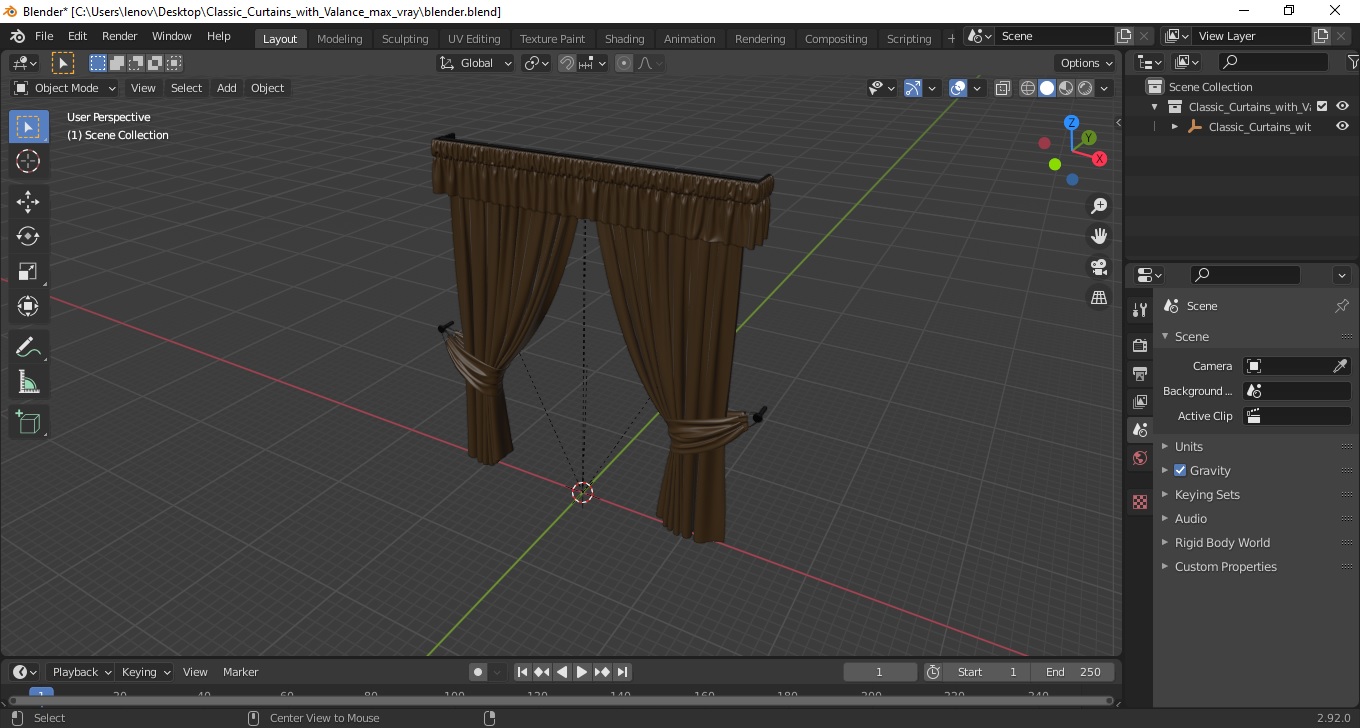Select the Annotate tool
The width and height of the screenshot is (1360, 728).
point(28,347)
